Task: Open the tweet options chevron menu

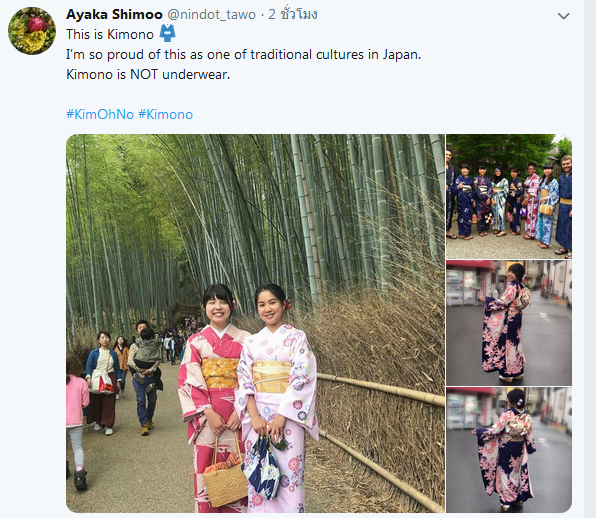Action: tap(563, 16)
